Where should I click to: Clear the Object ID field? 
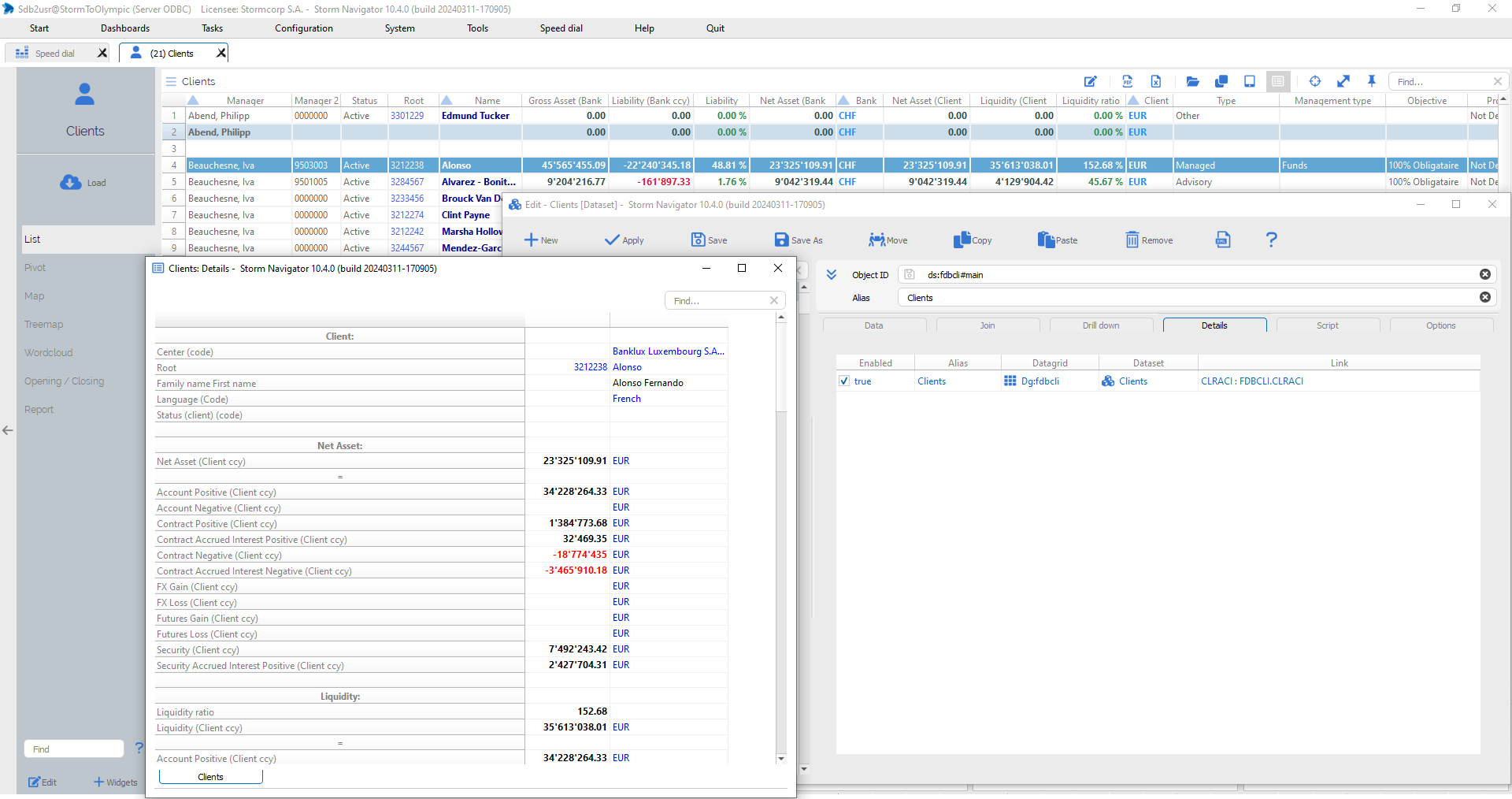pyautogui.click(x=1485, y=274)
